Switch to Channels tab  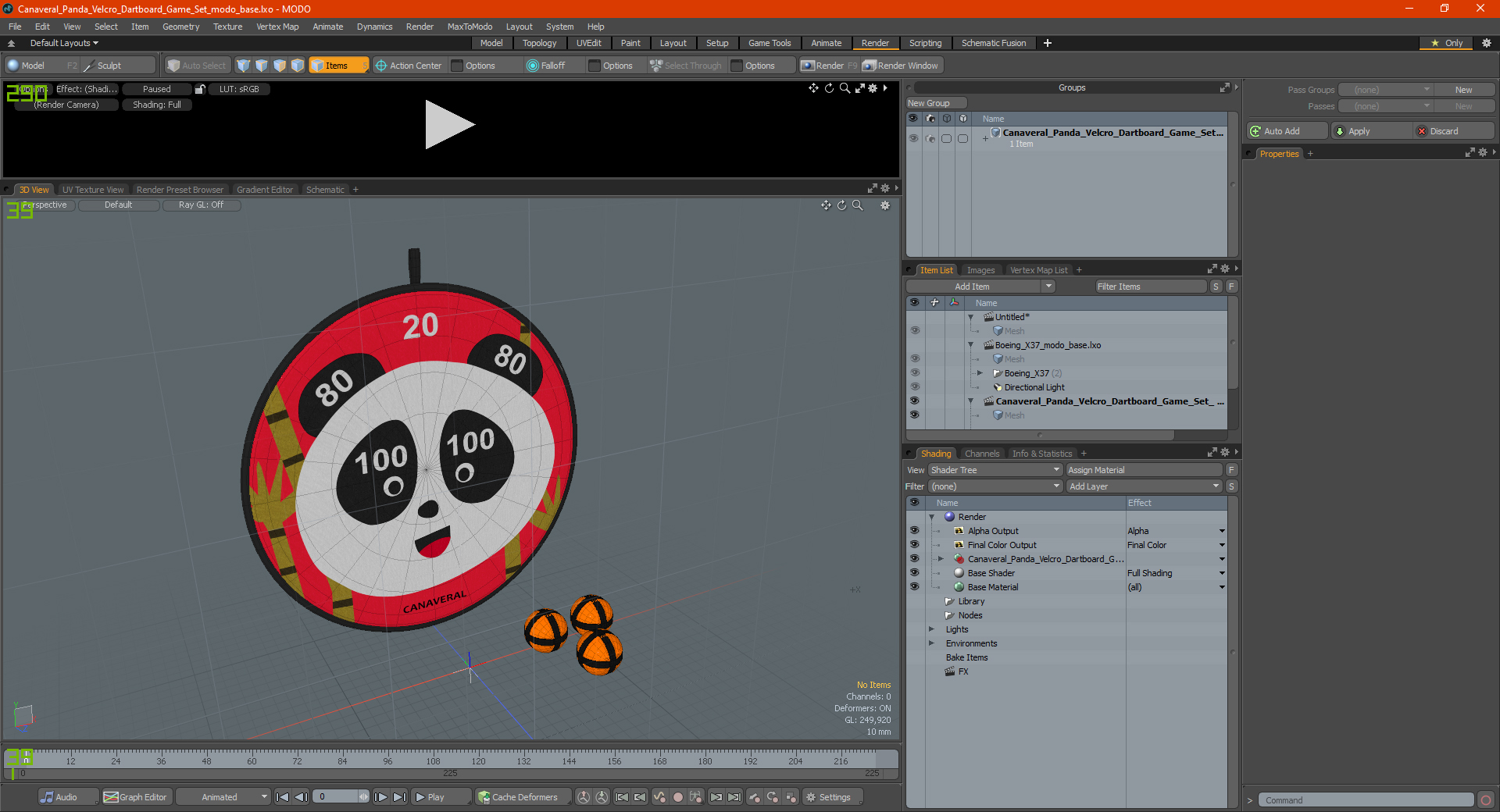(982, 454)
